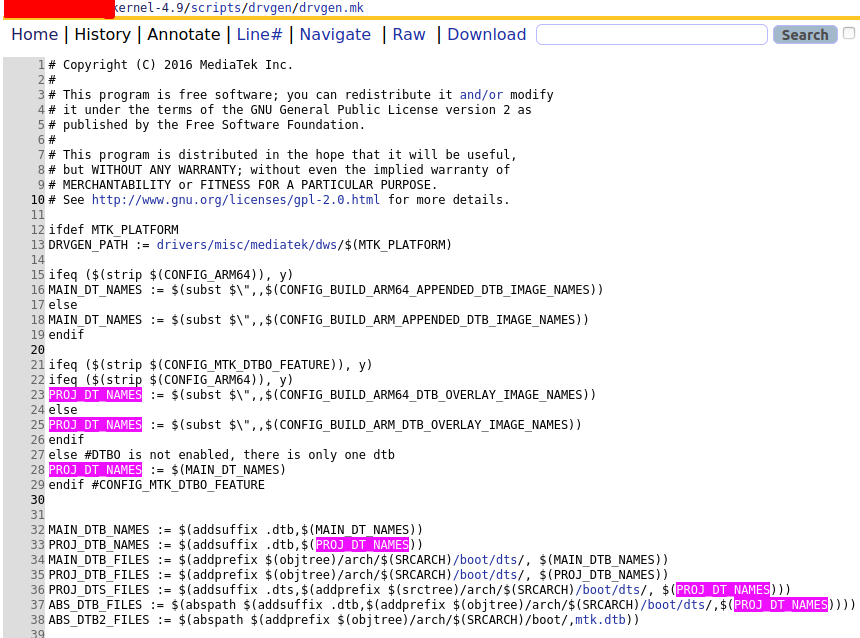
Task: Switch to the Annotate view
Action: pyautogui.click(x=184, y=34)
